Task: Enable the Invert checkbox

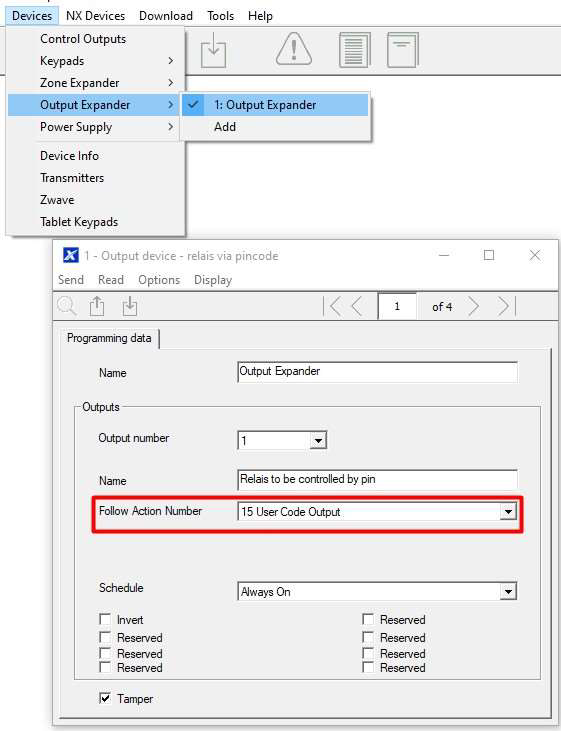Action: tap(105, 619)
